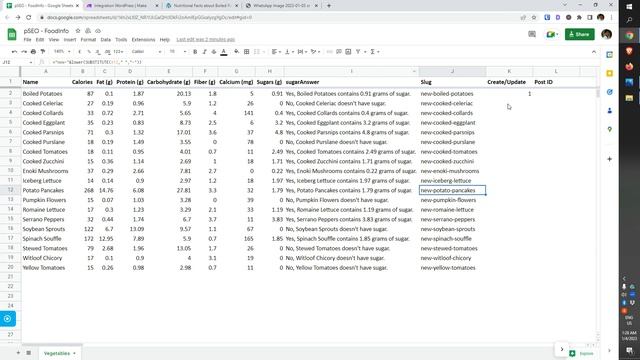Switch to the Integration WordPress browser tab
Screen dimensions: 640x360
[121, 6]
